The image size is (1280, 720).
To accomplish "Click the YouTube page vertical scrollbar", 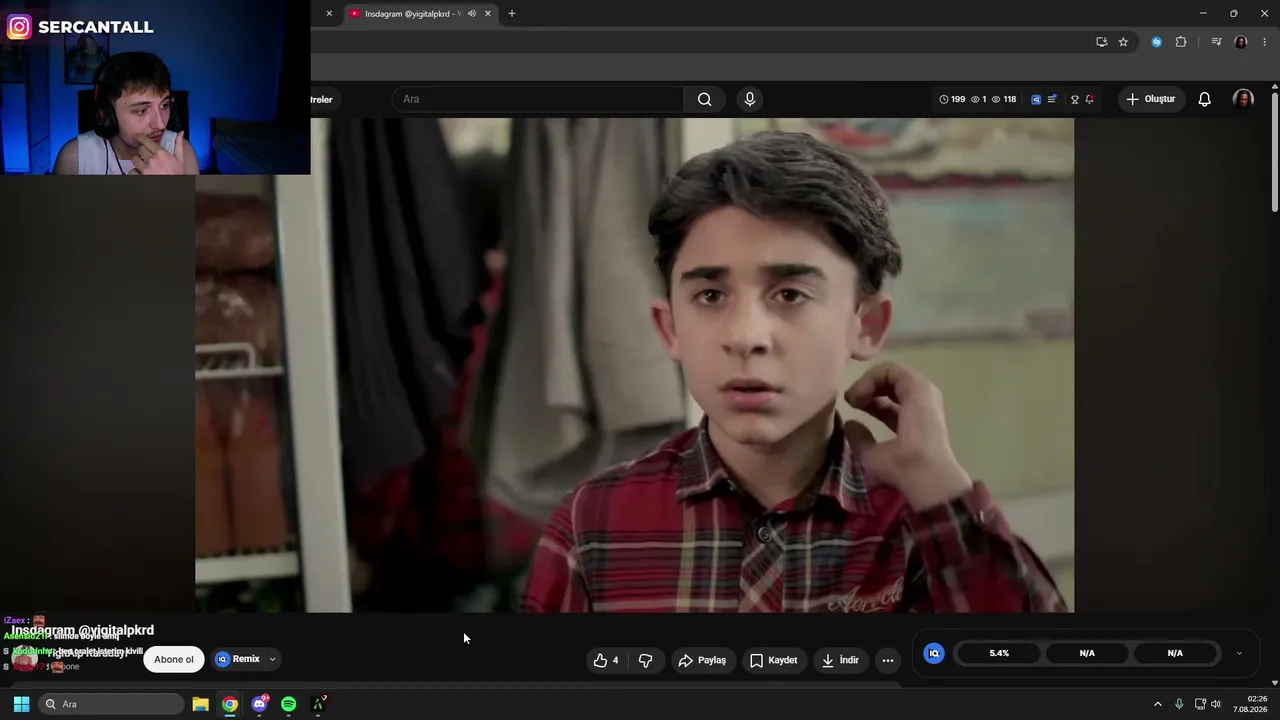I will pos(1275,150).
